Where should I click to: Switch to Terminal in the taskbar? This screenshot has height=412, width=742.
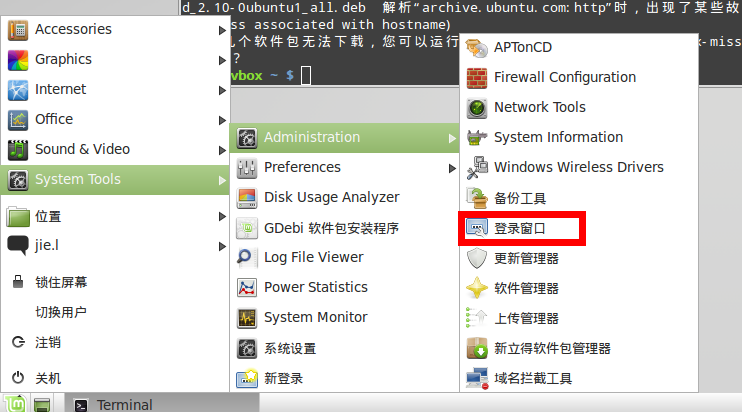pyautogui.click(x=124, y=404)
